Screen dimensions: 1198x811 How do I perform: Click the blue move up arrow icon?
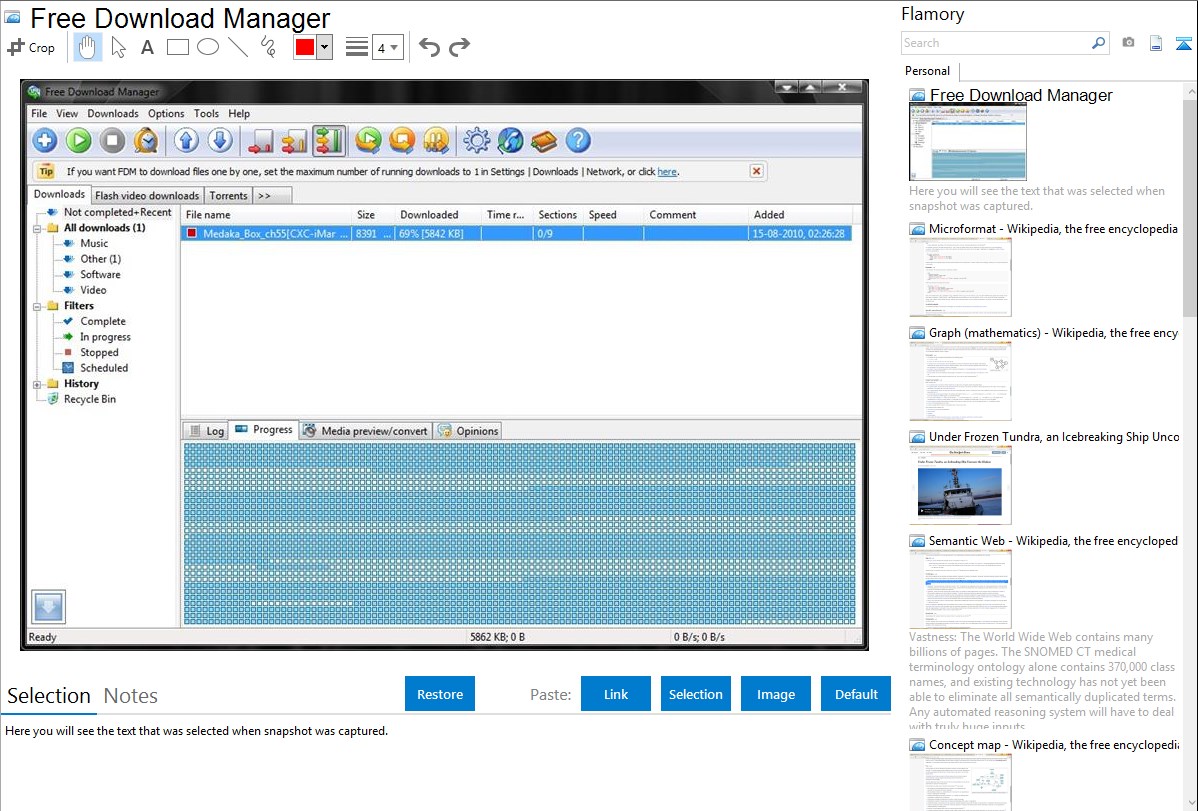tap(186, 141)
